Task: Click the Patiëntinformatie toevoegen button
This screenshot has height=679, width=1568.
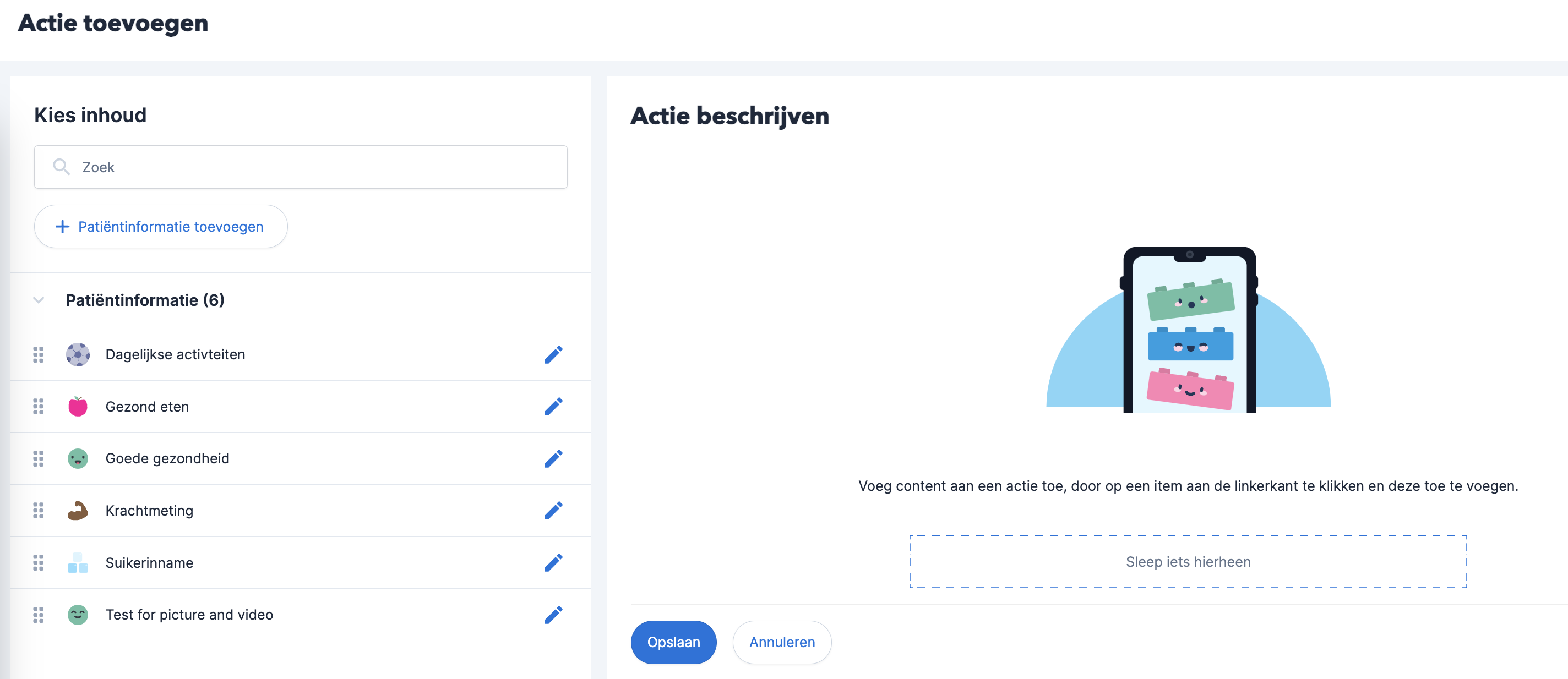Action: 161,226
